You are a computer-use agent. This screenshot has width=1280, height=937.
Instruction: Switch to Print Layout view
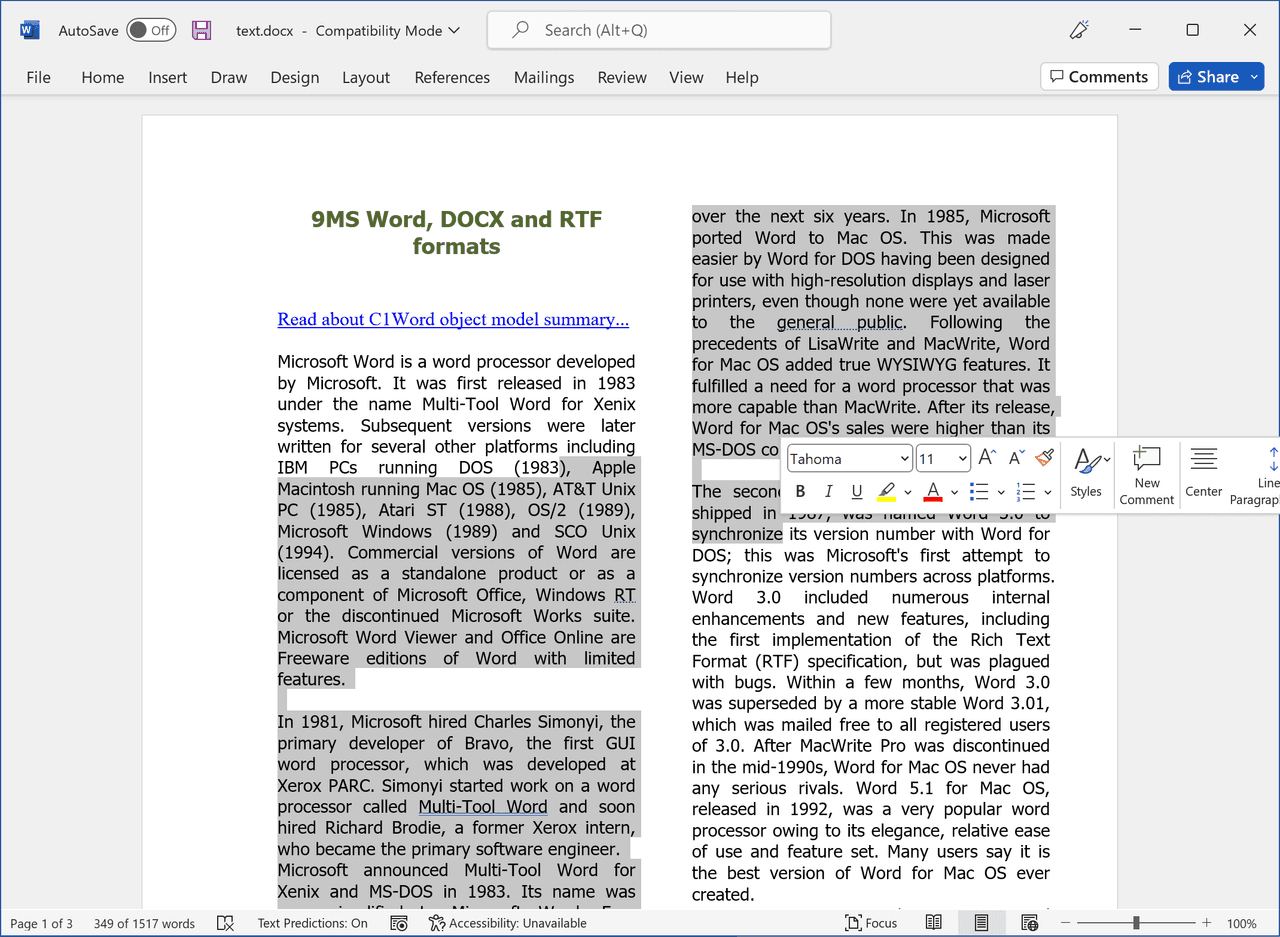(x=981, y=923)
